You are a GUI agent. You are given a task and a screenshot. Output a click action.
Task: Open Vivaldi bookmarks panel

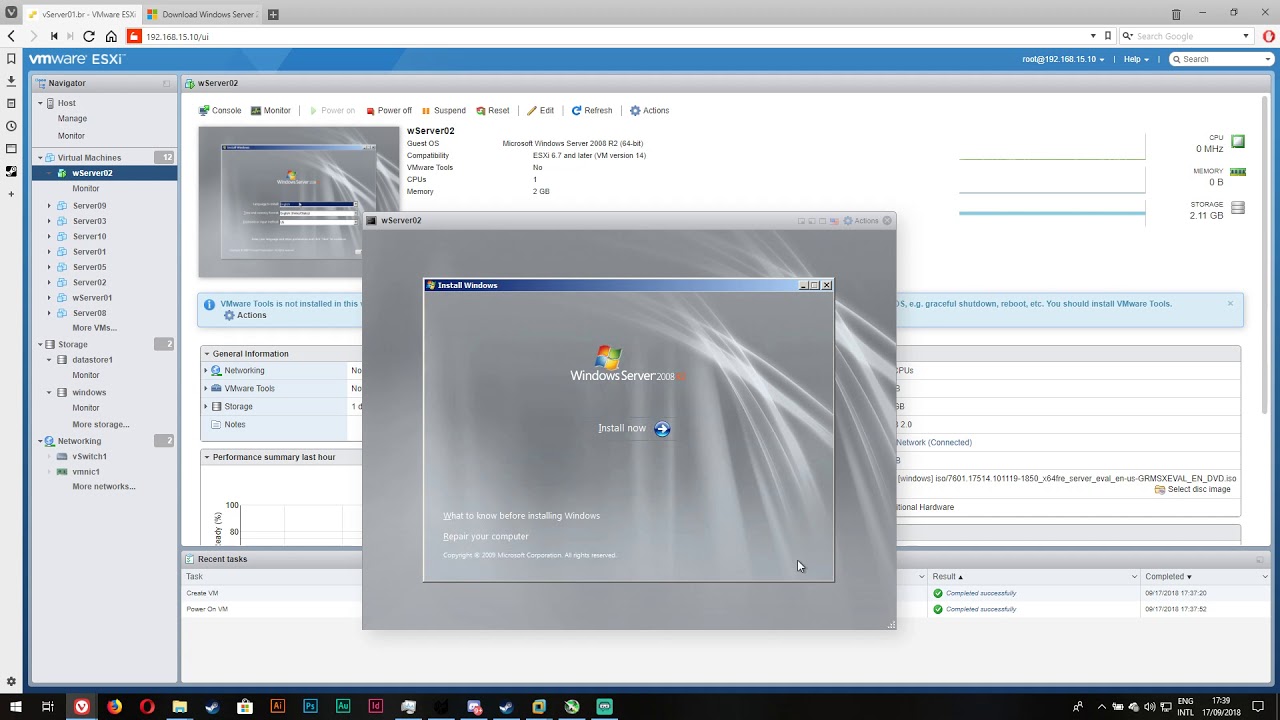[11, 60]
